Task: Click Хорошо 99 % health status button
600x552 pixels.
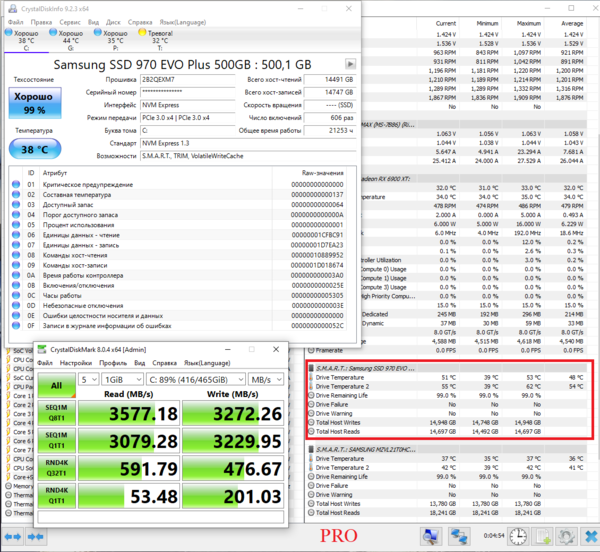Action: 35,103
